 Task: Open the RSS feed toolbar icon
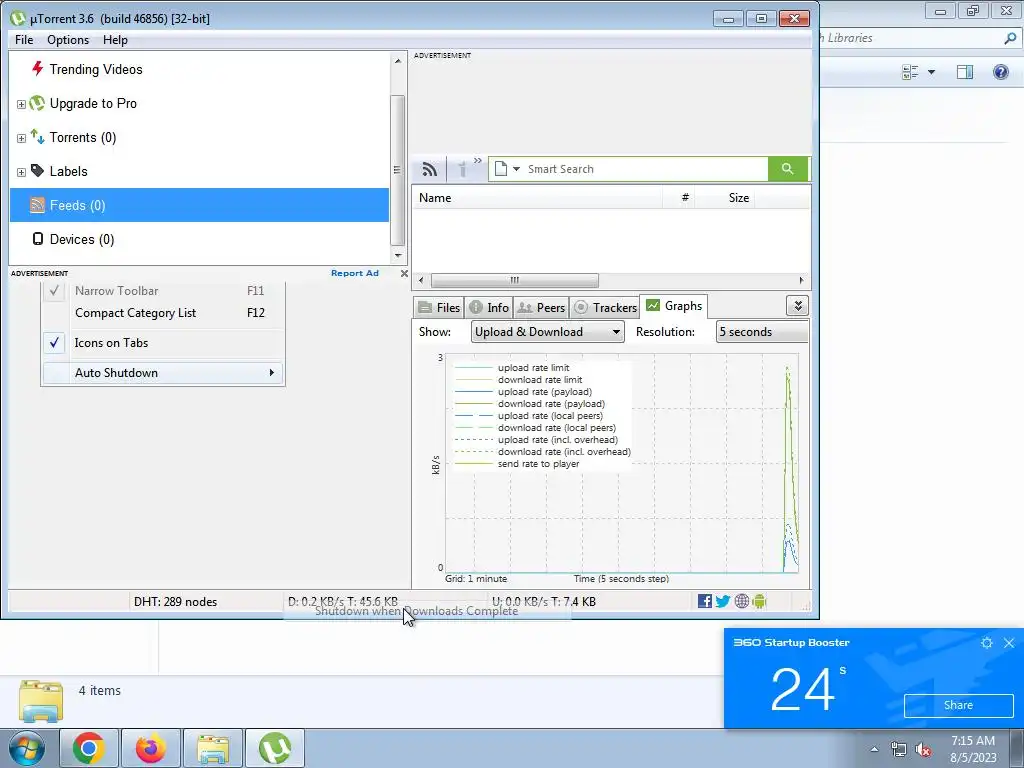click(x=429, y=169)
